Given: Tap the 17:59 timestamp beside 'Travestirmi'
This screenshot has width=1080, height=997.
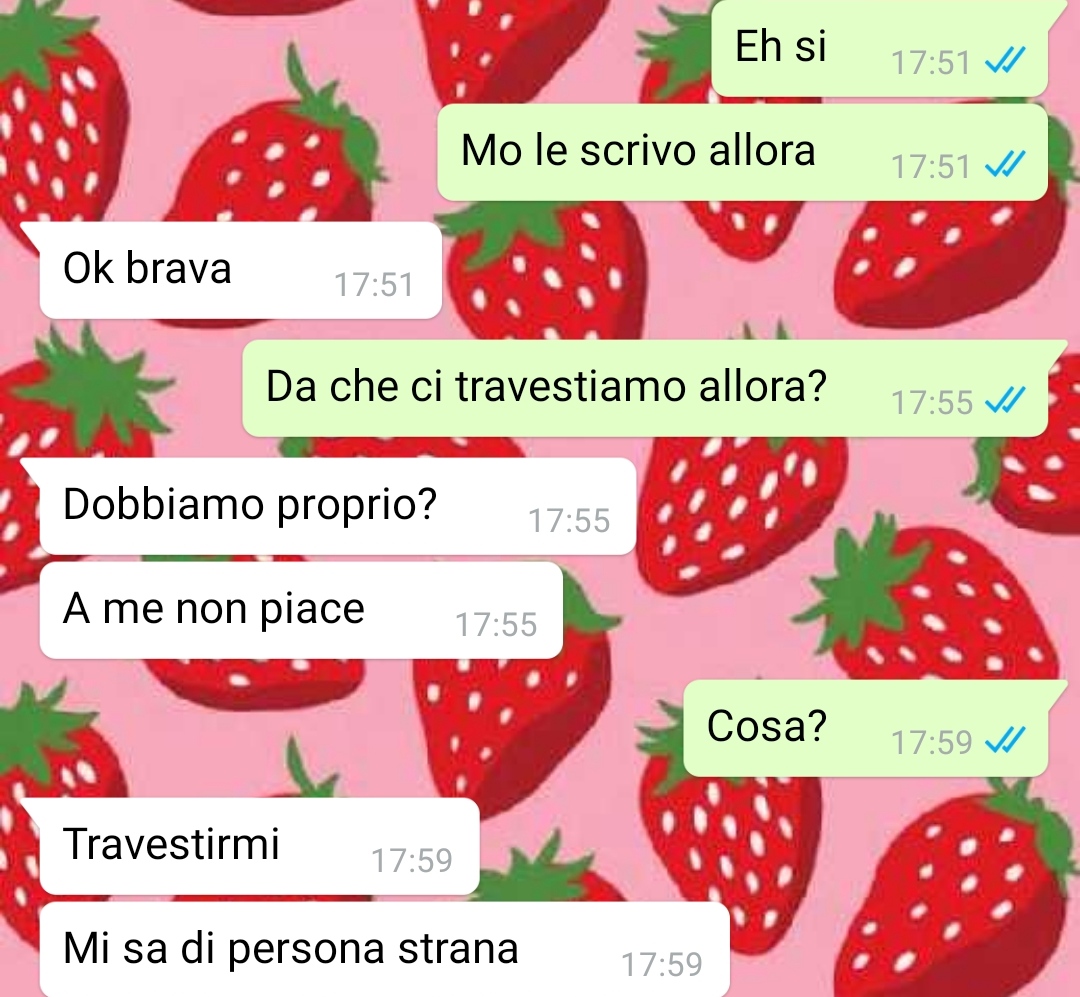Looking at the screenshot, I should point(412,860).
